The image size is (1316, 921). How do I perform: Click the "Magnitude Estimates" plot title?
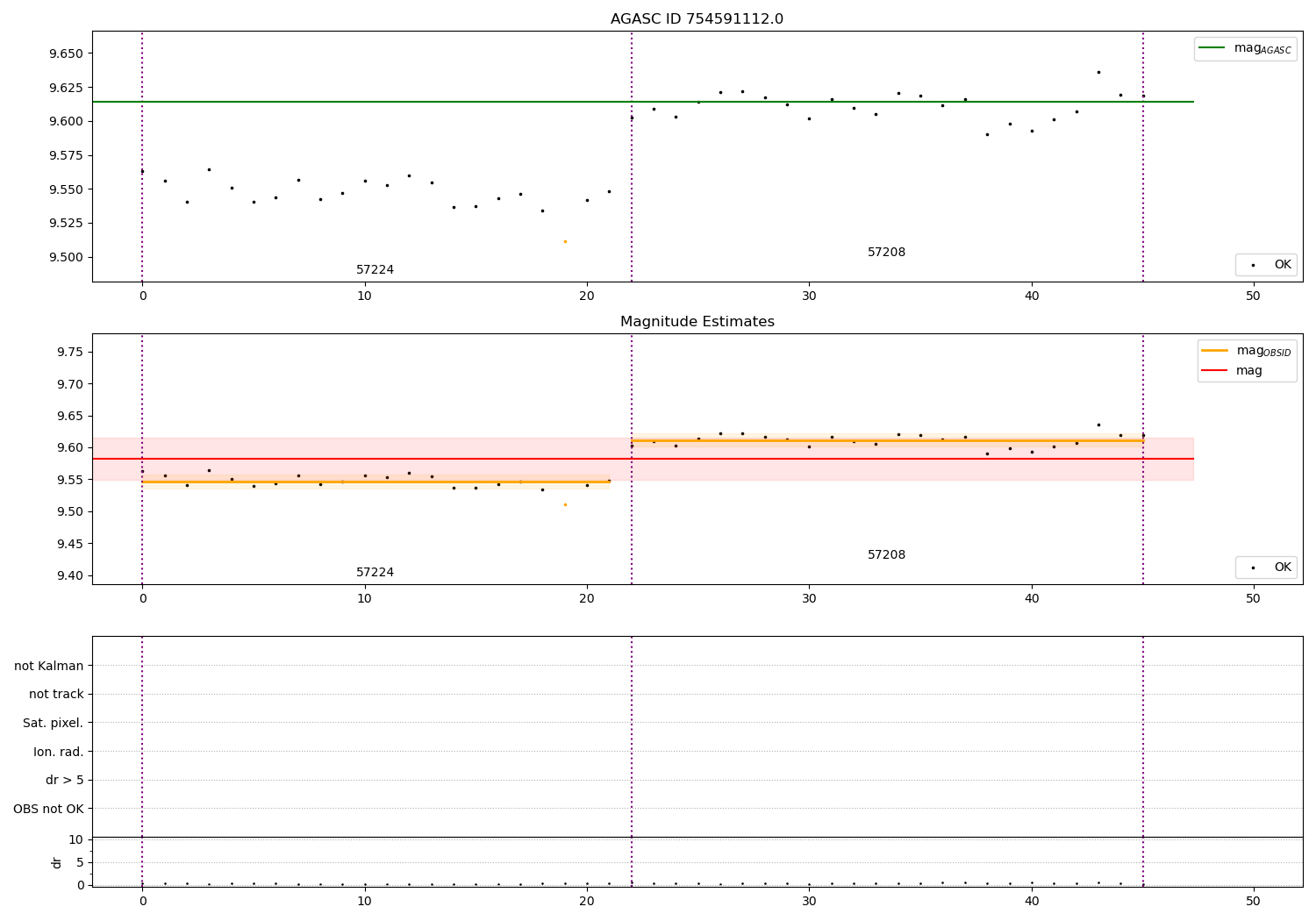[x=697, y=322]
